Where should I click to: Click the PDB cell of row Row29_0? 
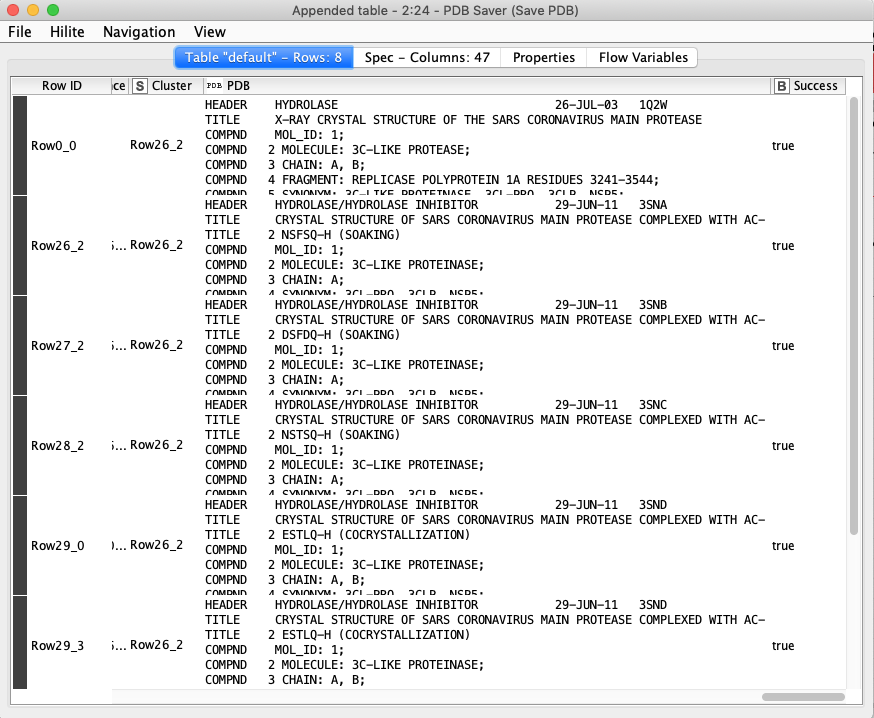coord(485,546)
